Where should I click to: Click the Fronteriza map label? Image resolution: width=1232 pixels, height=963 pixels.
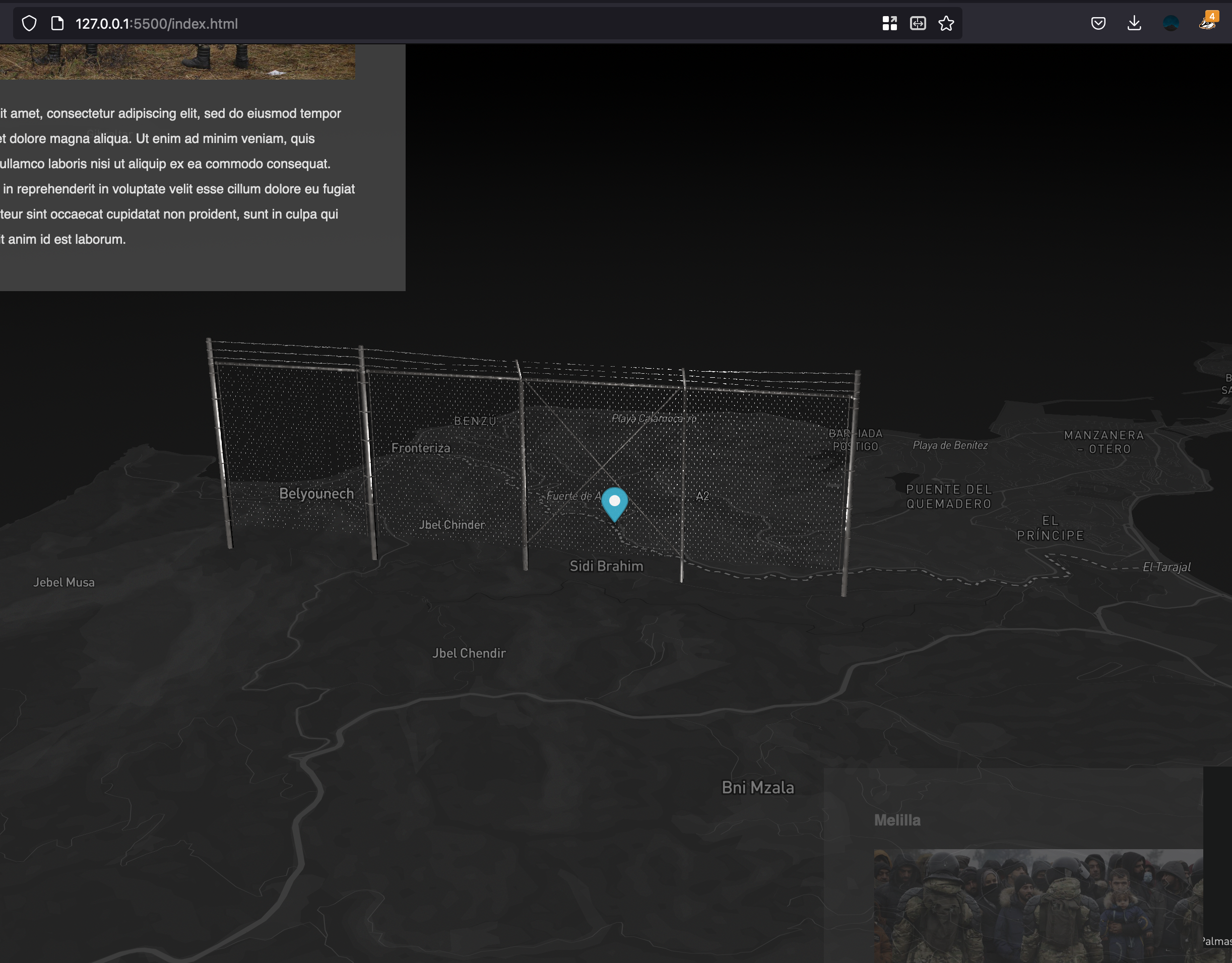point(421,448)
